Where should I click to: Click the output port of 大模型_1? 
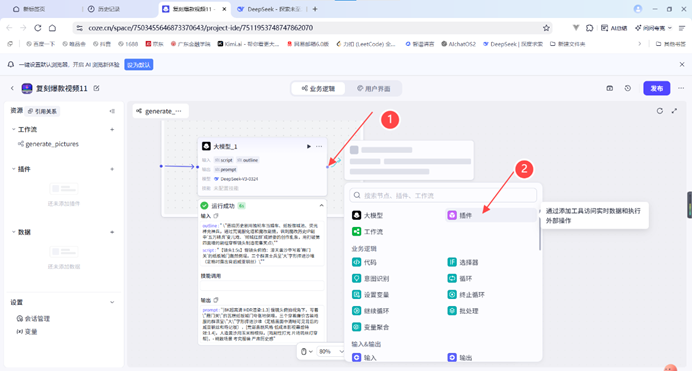coord(327,167)
